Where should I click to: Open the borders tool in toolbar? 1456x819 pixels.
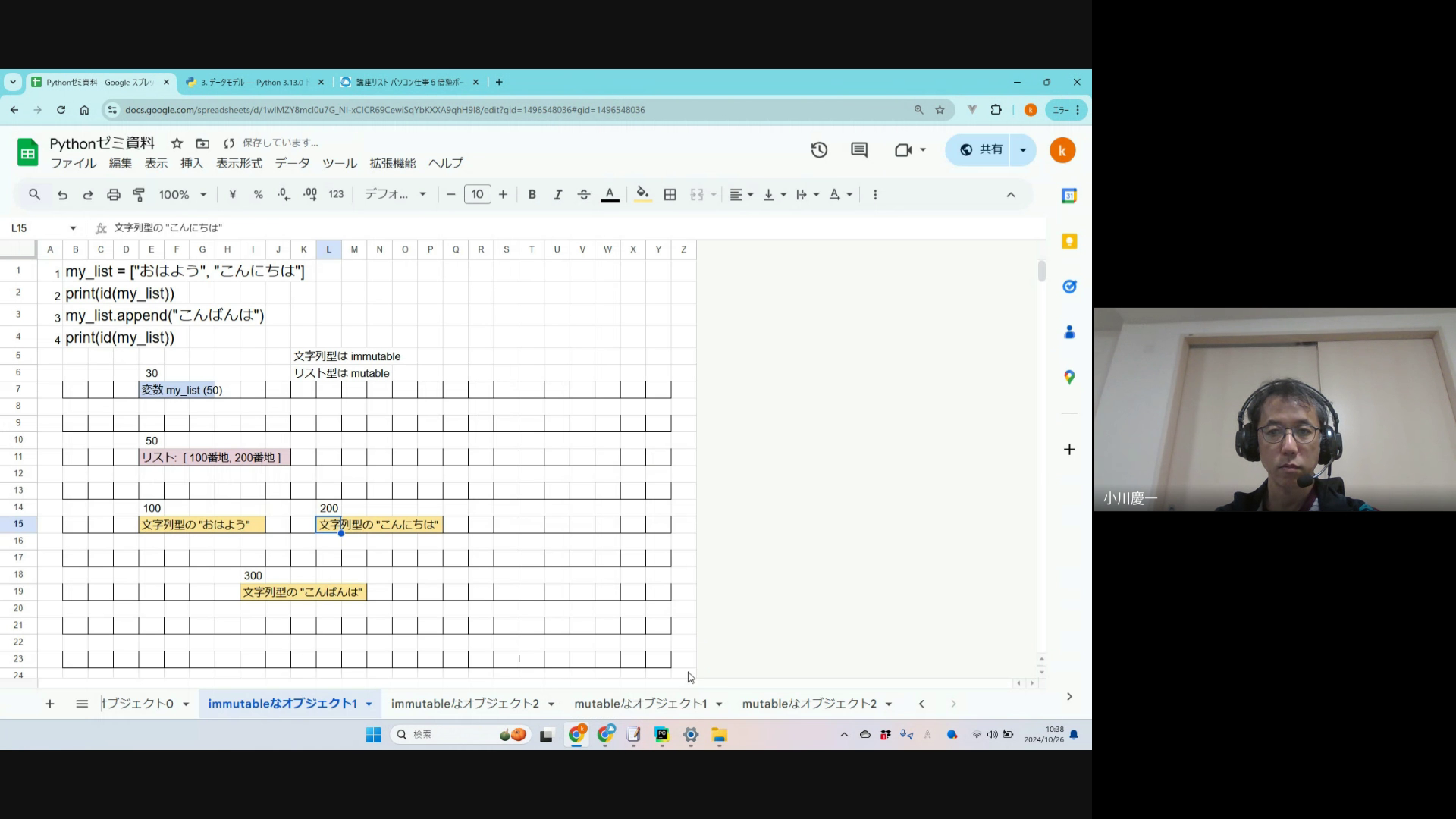pyautogui.click(x=670, y=195)
